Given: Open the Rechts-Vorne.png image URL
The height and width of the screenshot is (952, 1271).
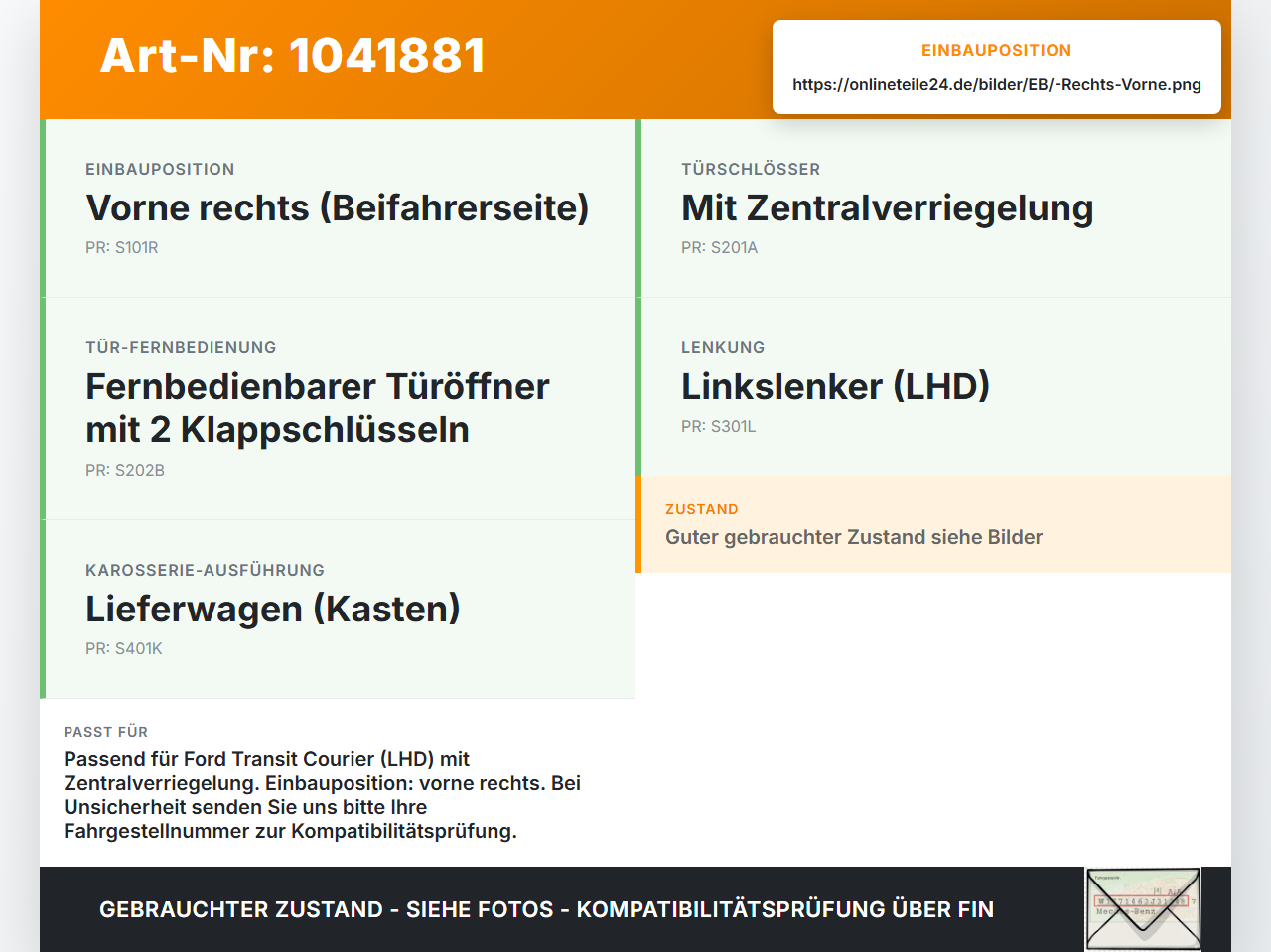Looking at the screenshot, I should point(997,84).
